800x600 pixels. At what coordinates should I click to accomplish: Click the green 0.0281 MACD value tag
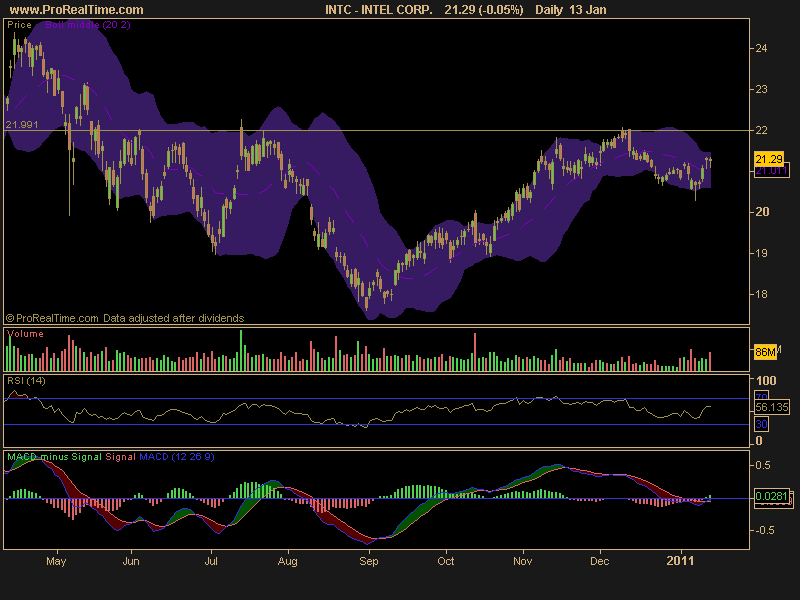click(x=770, y=496)
